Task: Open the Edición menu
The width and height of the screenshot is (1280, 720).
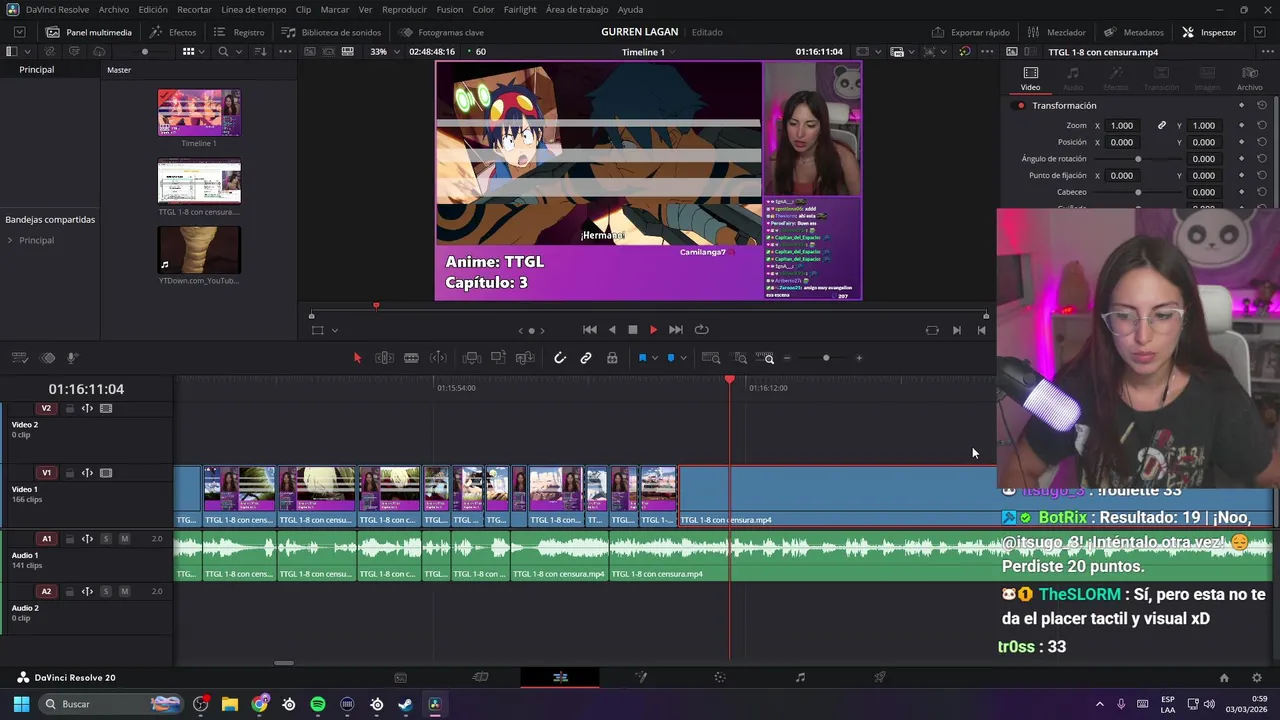Action: 153,9
